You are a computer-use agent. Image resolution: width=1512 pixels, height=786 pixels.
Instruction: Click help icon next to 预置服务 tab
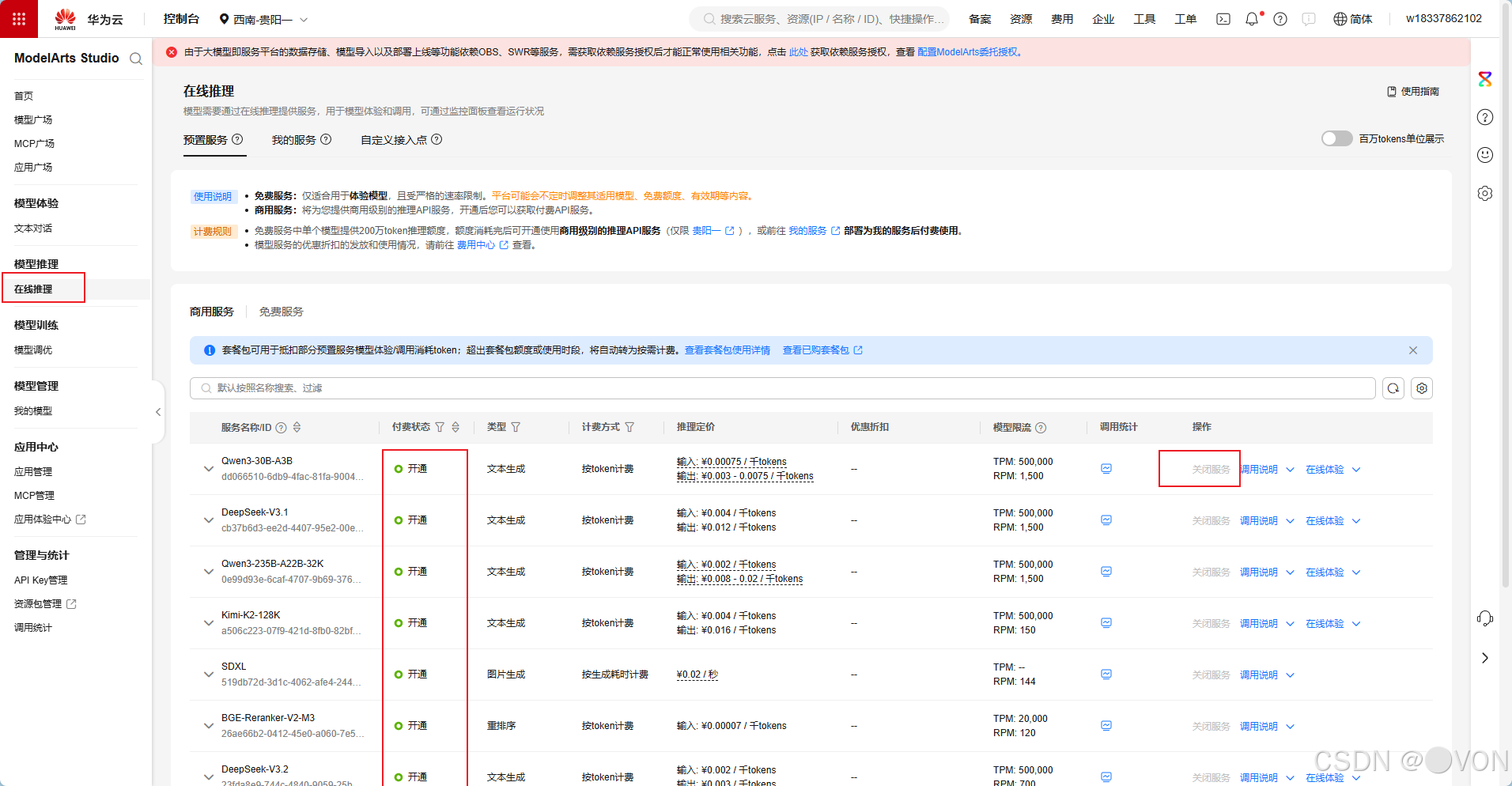(x=237, y=139)
